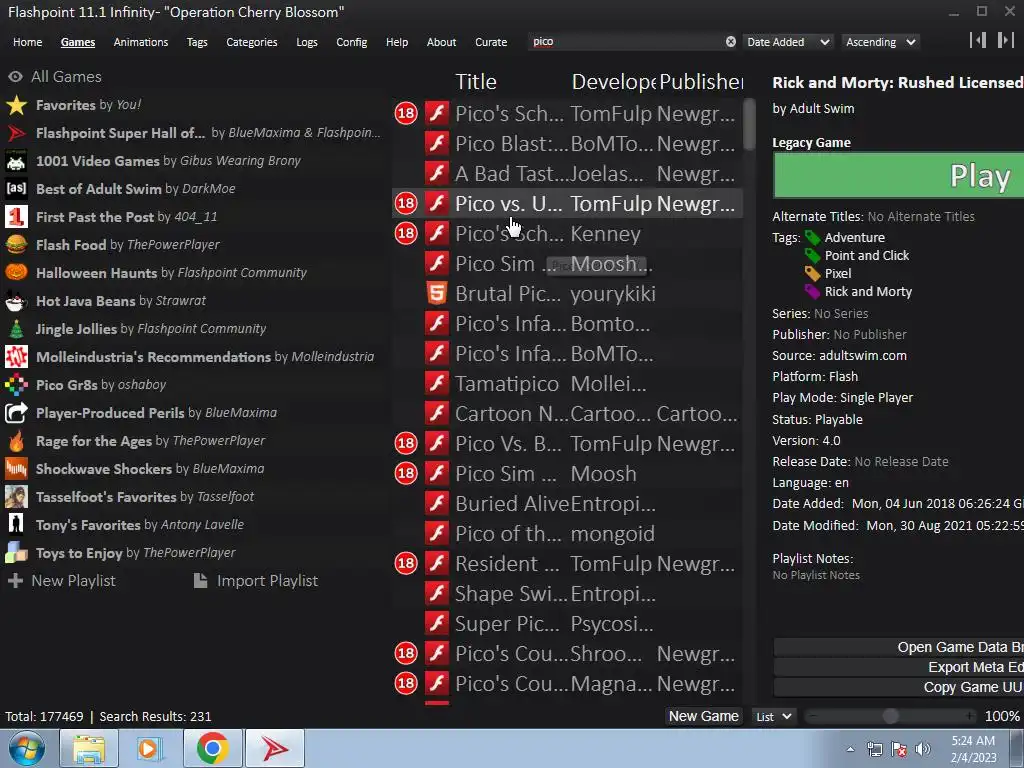Open the Date Added sort dropdown

(789, 42)
